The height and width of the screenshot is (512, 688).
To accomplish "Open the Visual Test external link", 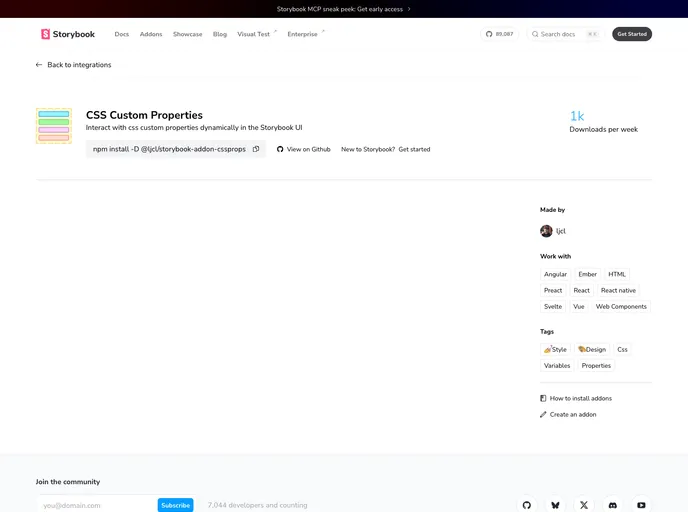I will pos(257,34).
